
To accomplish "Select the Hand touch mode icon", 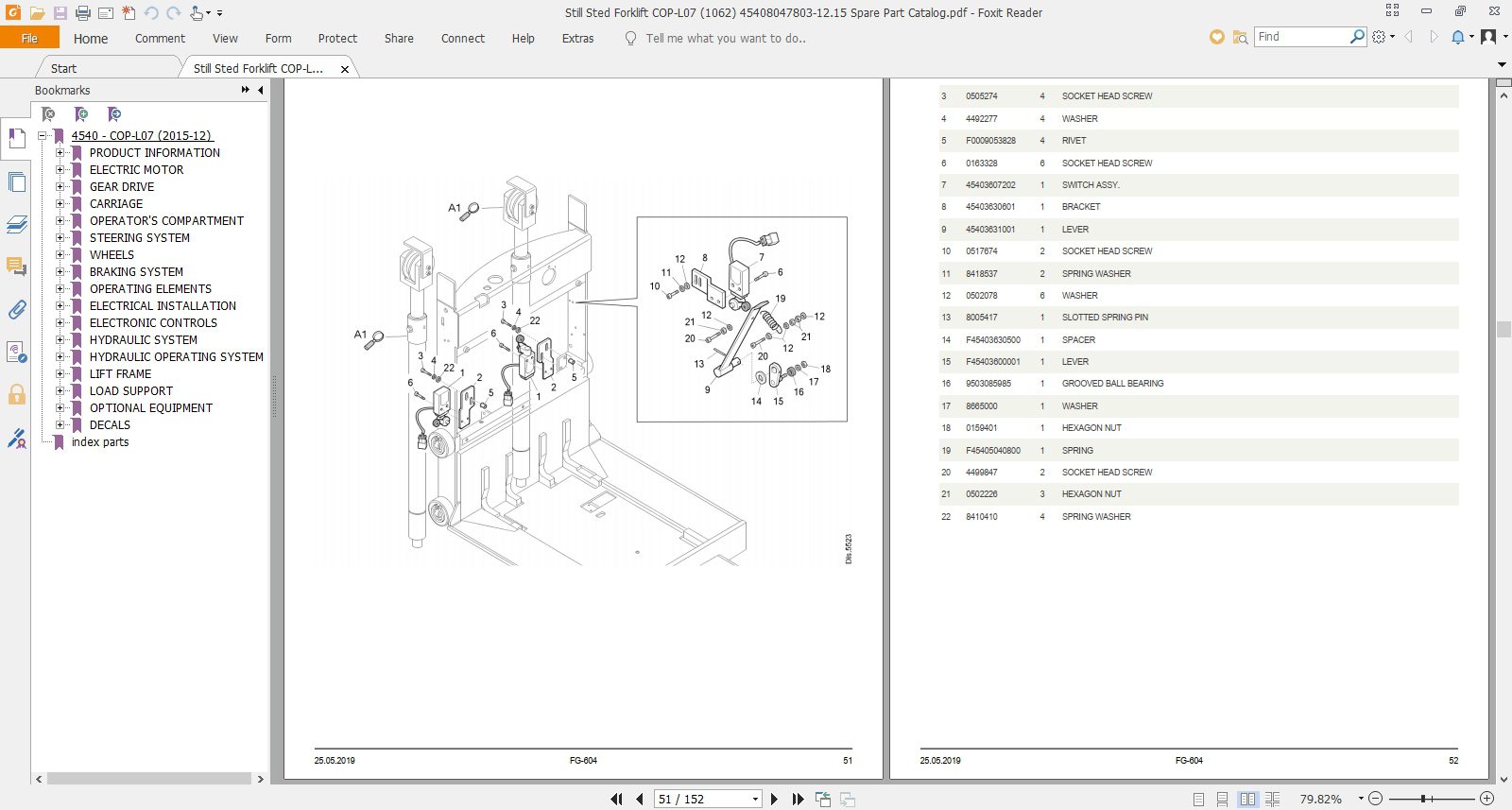I will 197,13.
